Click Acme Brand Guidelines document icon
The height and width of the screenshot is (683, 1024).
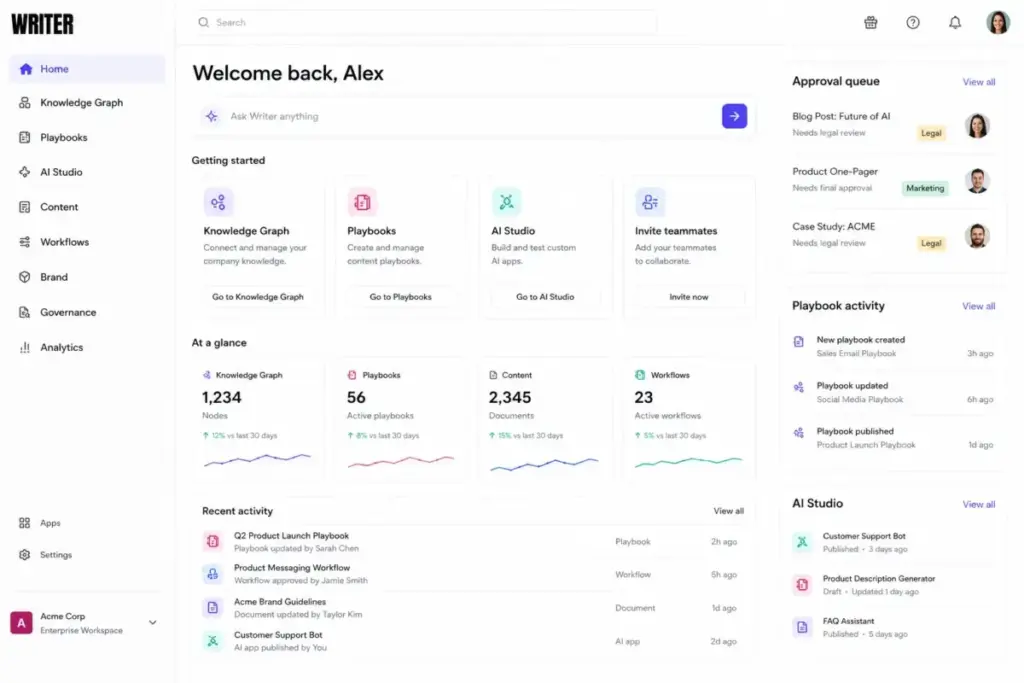(213, 608)
